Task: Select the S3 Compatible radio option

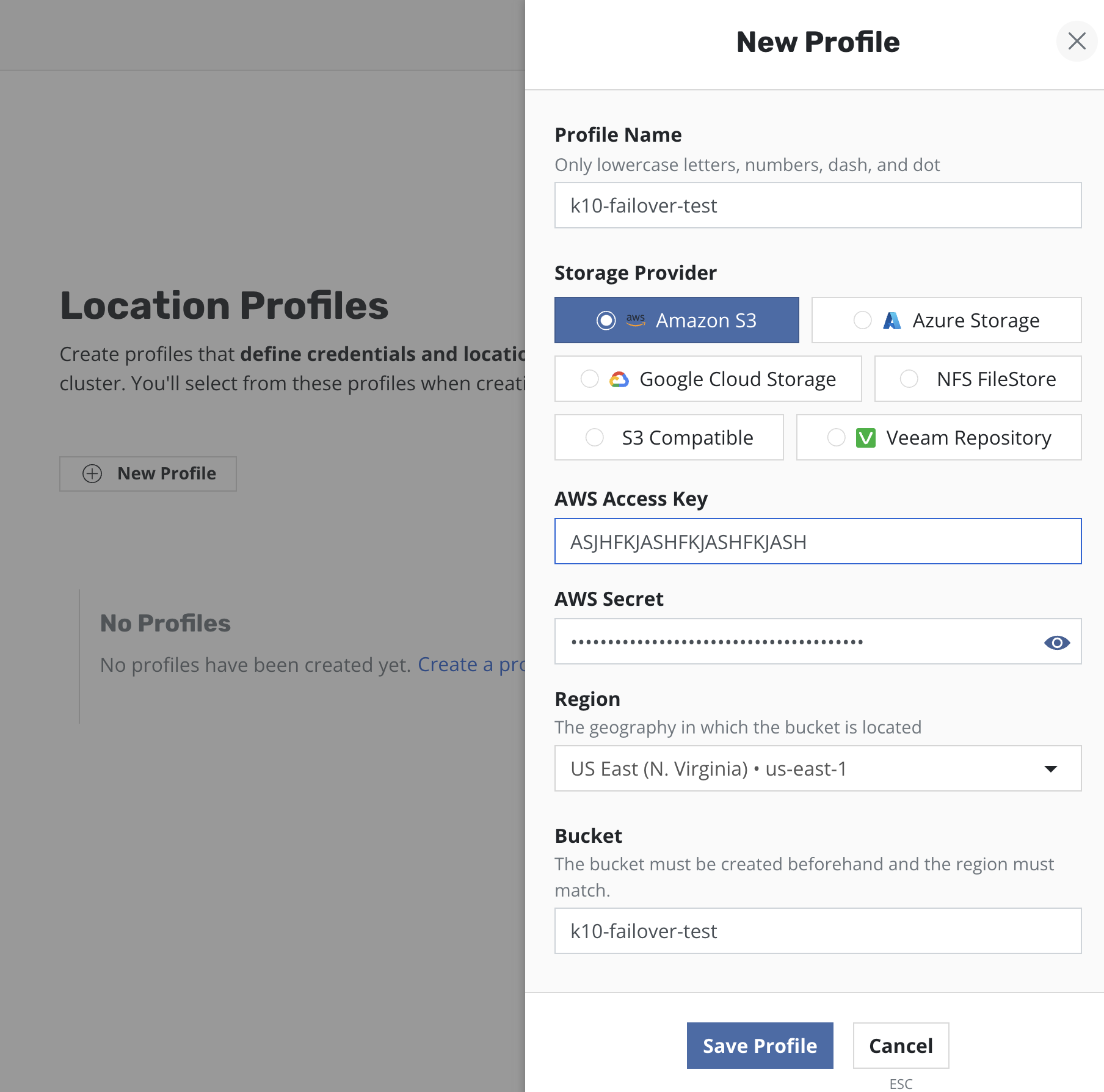Action: coord(595,438)
